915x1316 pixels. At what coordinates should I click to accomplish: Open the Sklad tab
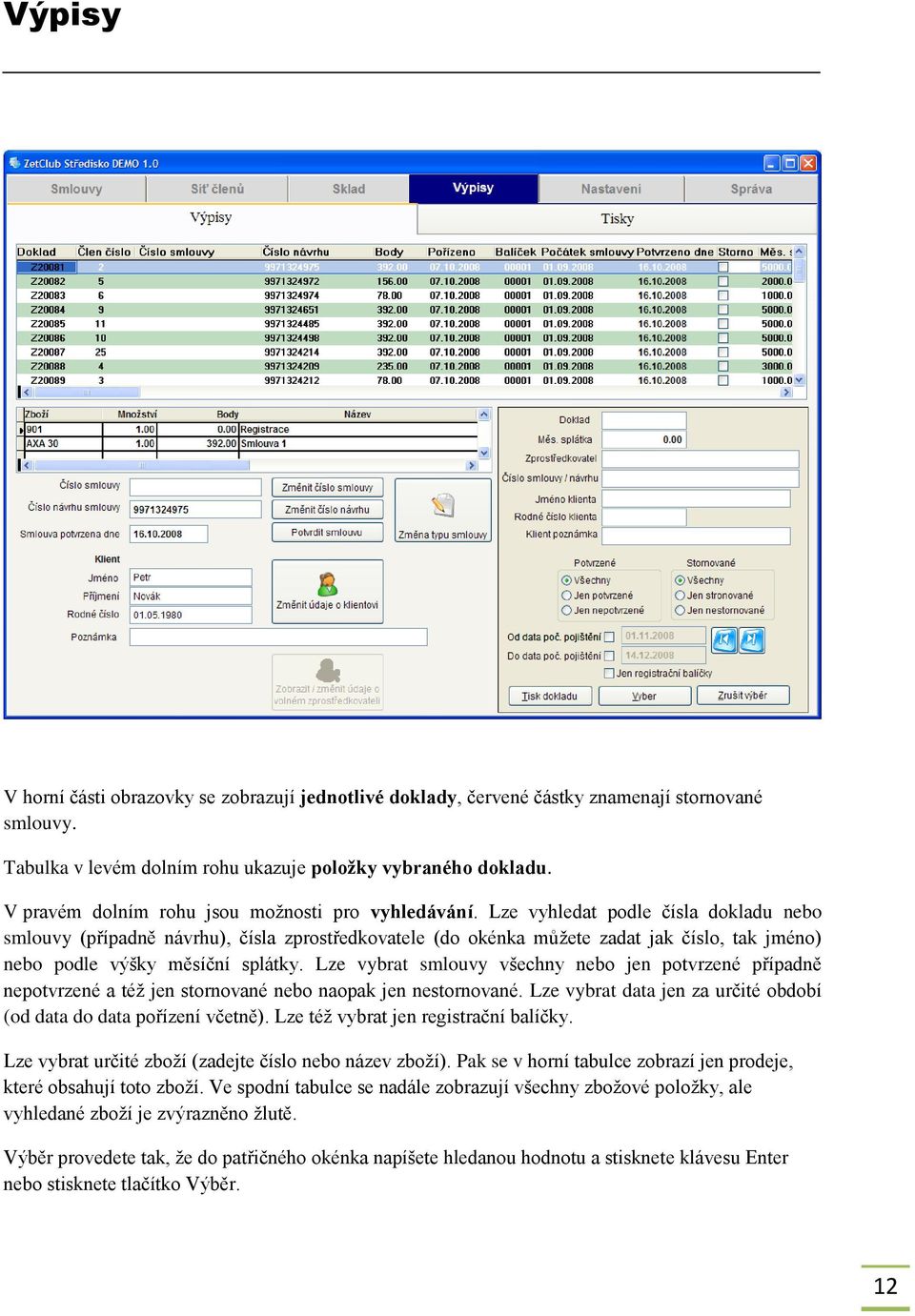click(349, 189)
